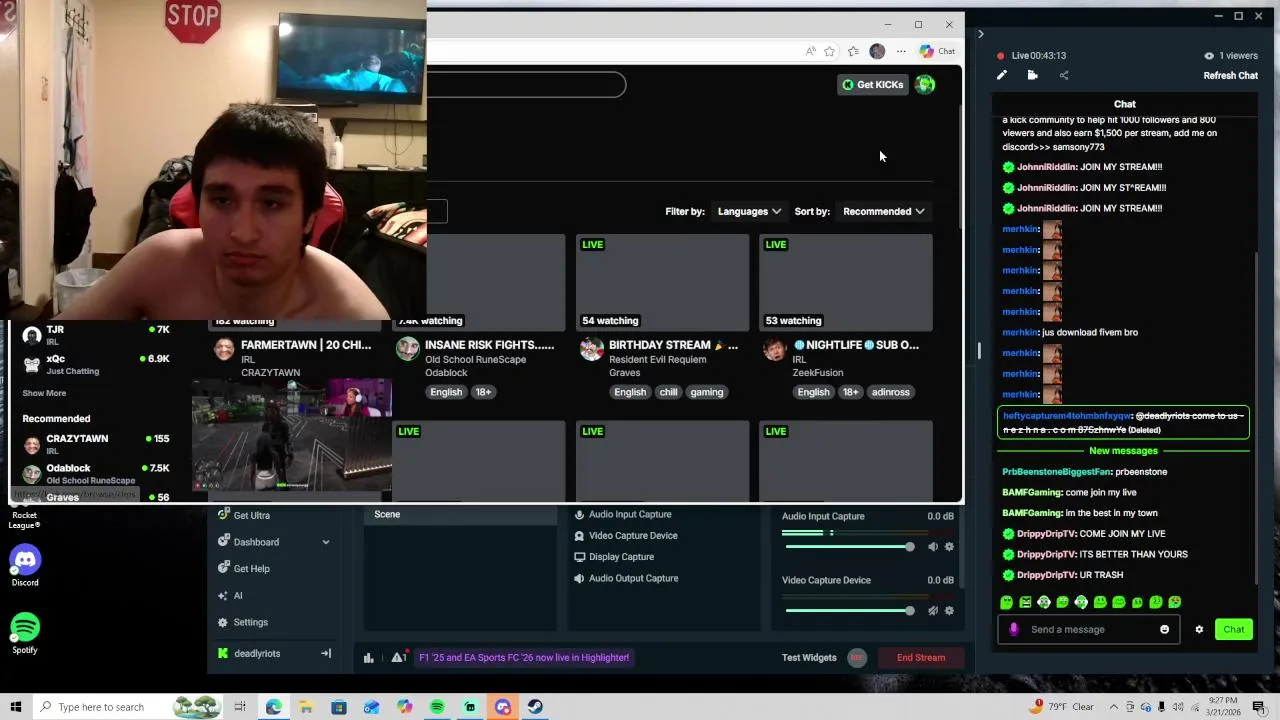The image size is (1280, 720).
Task: Open the Languages filter dropdown
Action: [x=748, y=211]
